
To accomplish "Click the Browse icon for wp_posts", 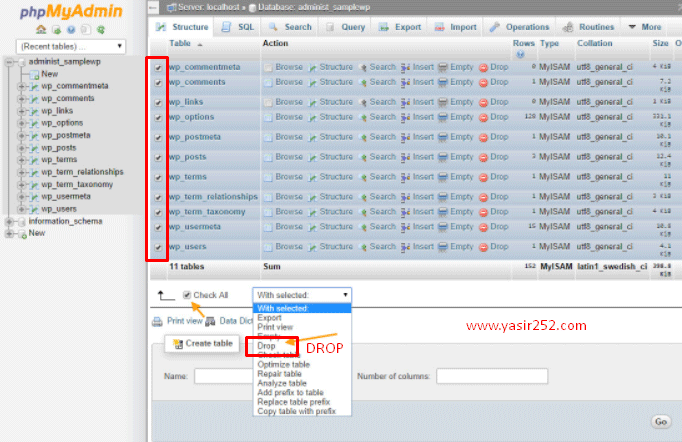I will coord(268,157).
